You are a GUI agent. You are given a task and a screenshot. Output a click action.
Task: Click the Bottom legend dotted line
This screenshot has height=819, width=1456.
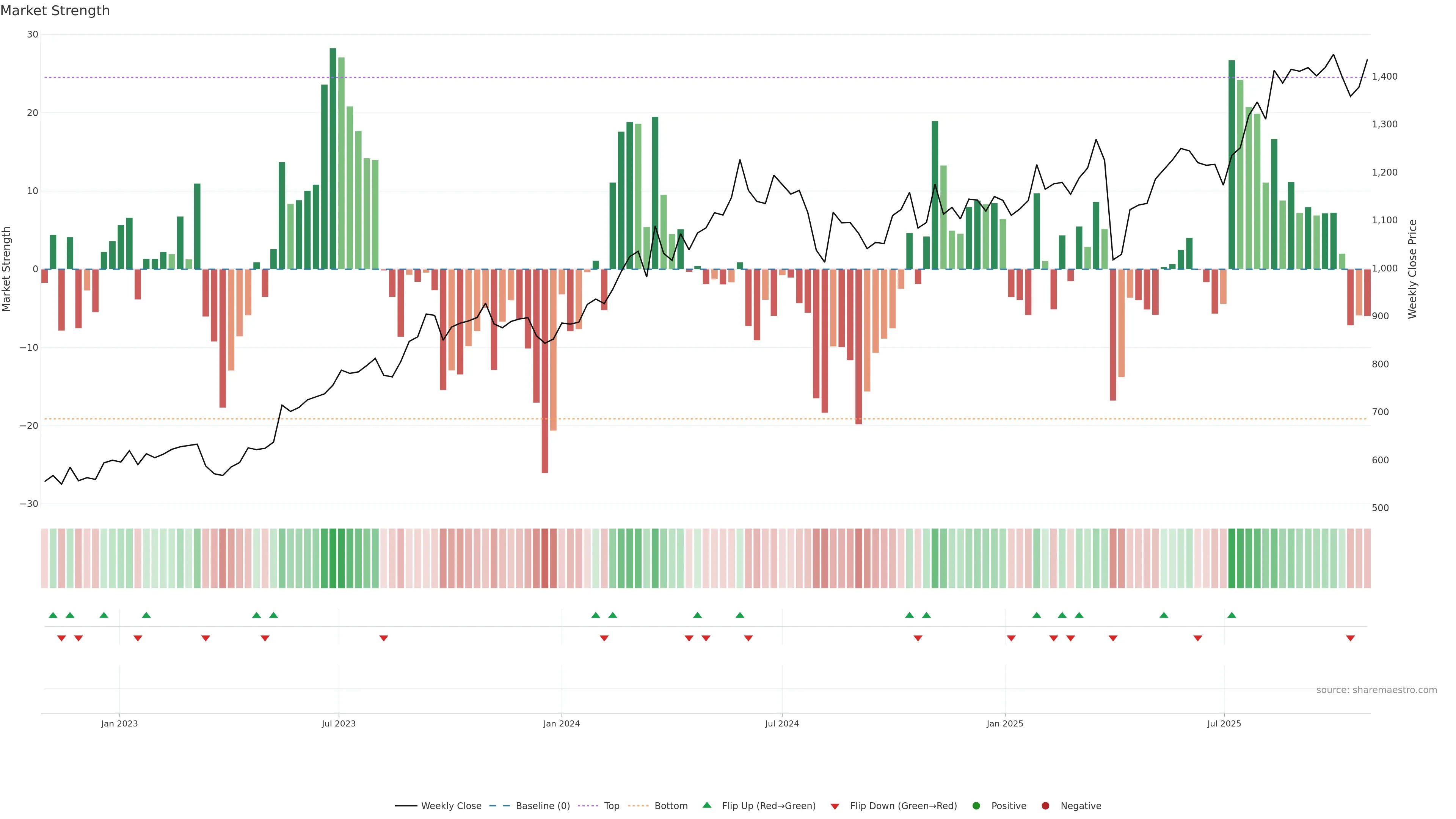click(x=638, y=806)
